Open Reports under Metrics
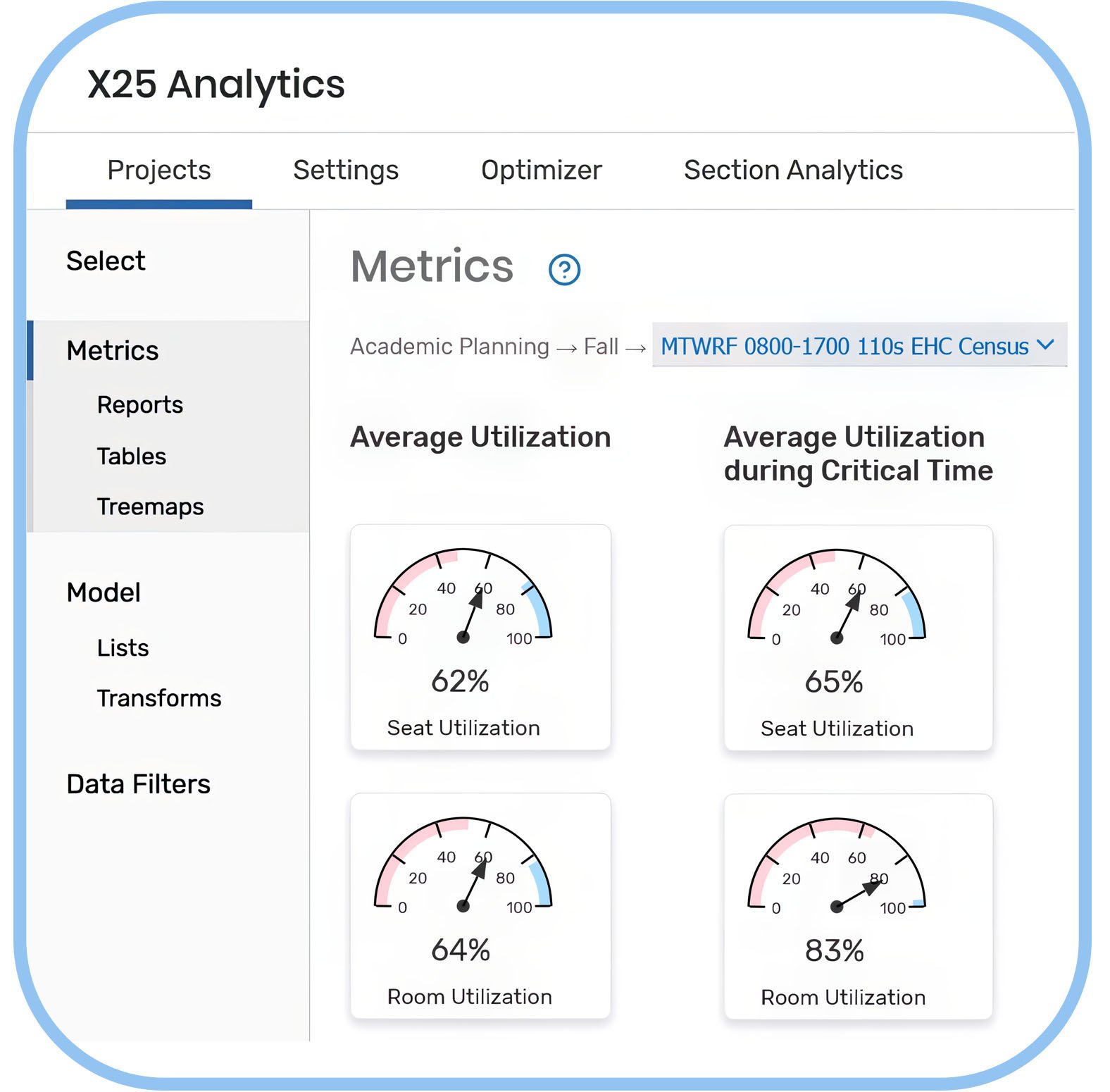Screen dimensions: 1110x1092 (x=140, y=404)
